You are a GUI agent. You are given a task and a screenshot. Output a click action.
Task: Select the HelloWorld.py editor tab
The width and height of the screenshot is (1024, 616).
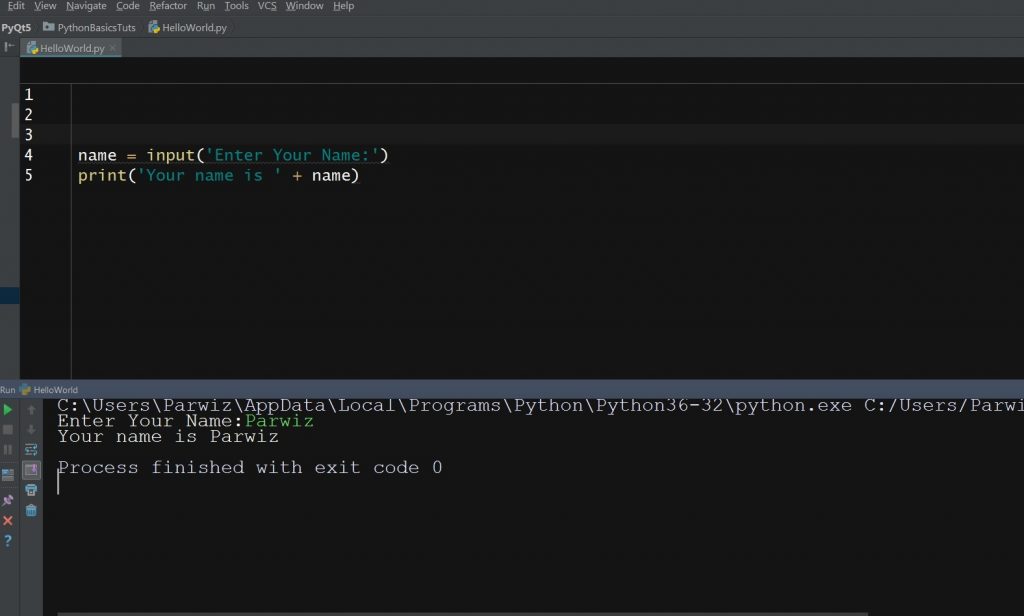pos(72,48)
